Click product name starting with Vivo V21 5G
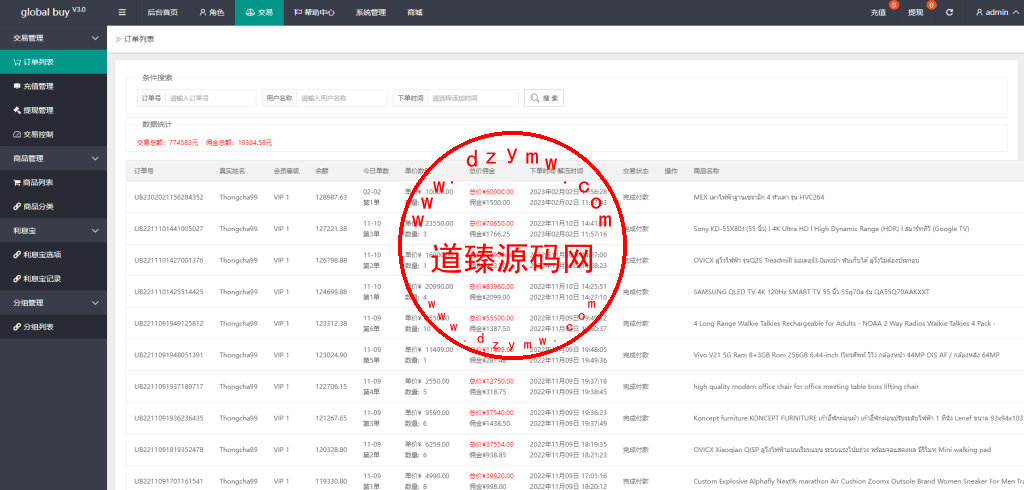This screenshot has width=1024, height=490. pos(846,355)
